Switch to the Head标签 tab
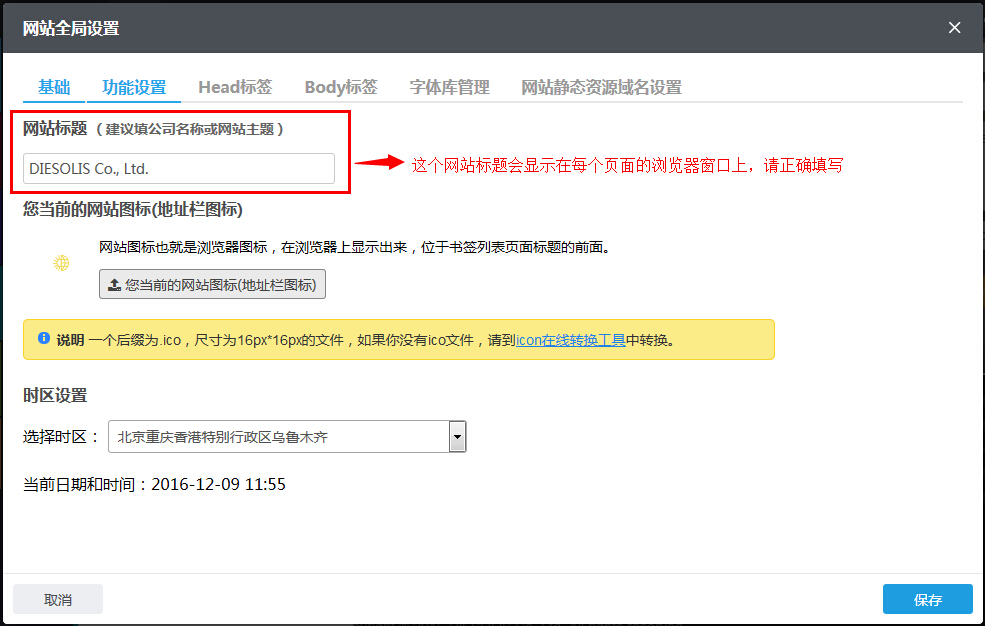 [235, 87]
